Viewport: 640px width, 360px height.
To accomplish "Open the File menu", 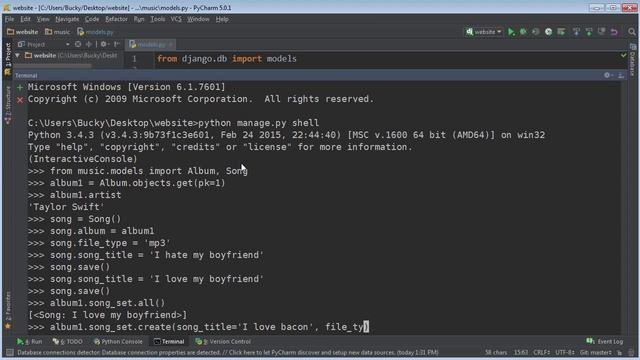I will click(9, 19).
